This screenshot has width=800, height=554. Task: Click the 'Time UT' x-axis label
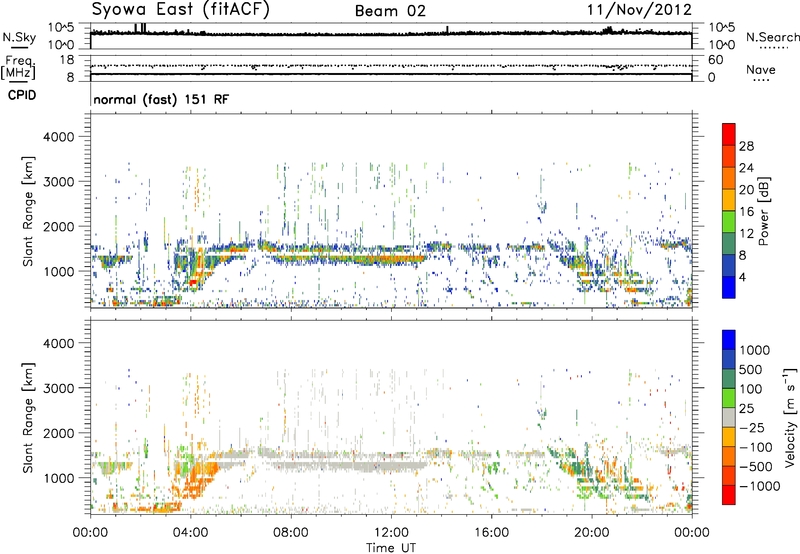pos(391,547)
